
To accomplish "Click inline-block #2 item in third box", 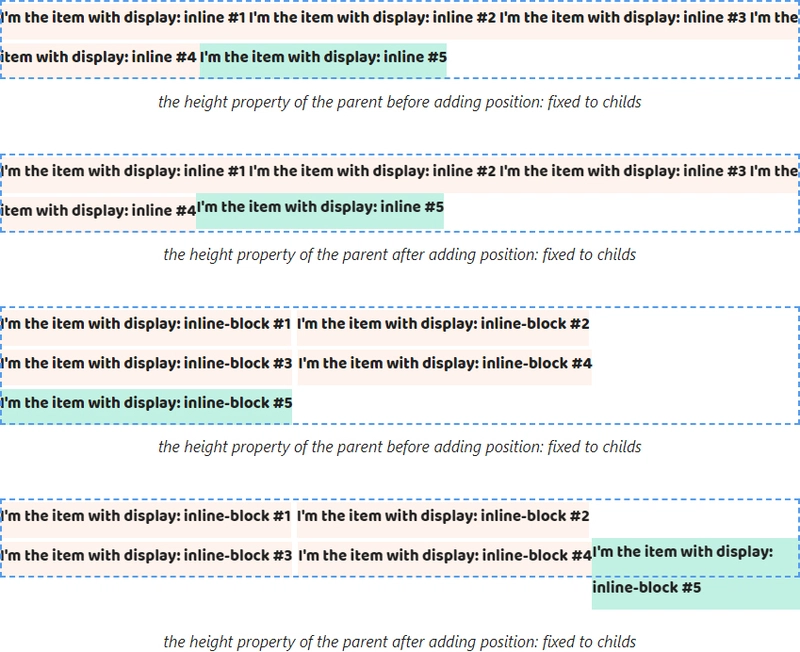I will point(443,327).
